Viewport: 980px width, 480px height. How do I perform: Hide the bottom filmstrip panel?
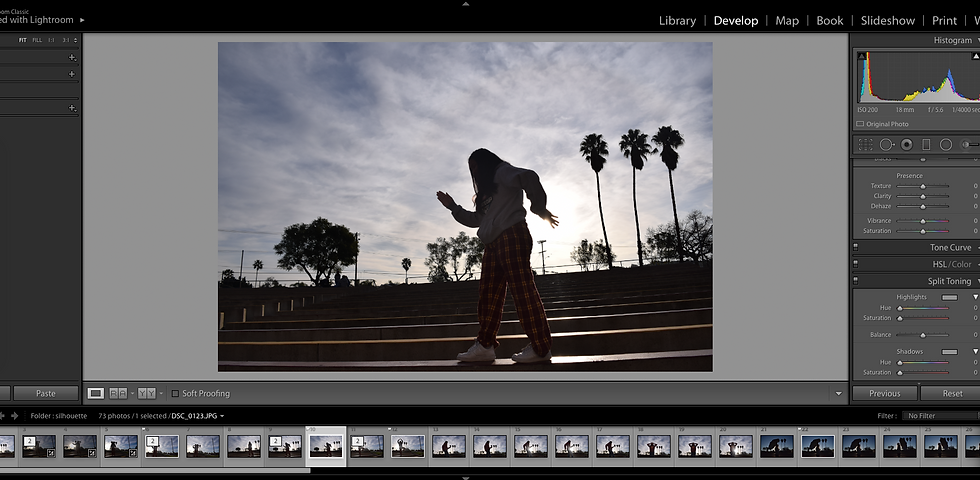click(465, 478)
